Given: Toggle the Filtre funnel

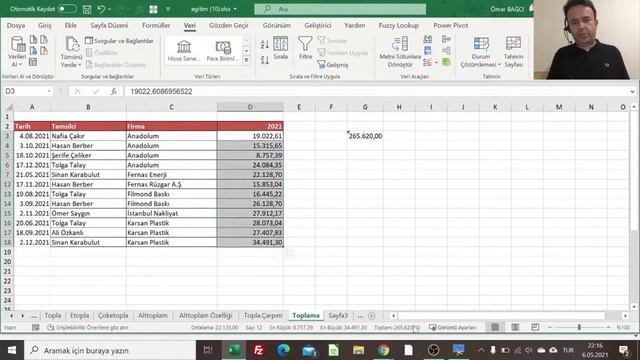Looking at the screenshot, I should click(305, 48).
